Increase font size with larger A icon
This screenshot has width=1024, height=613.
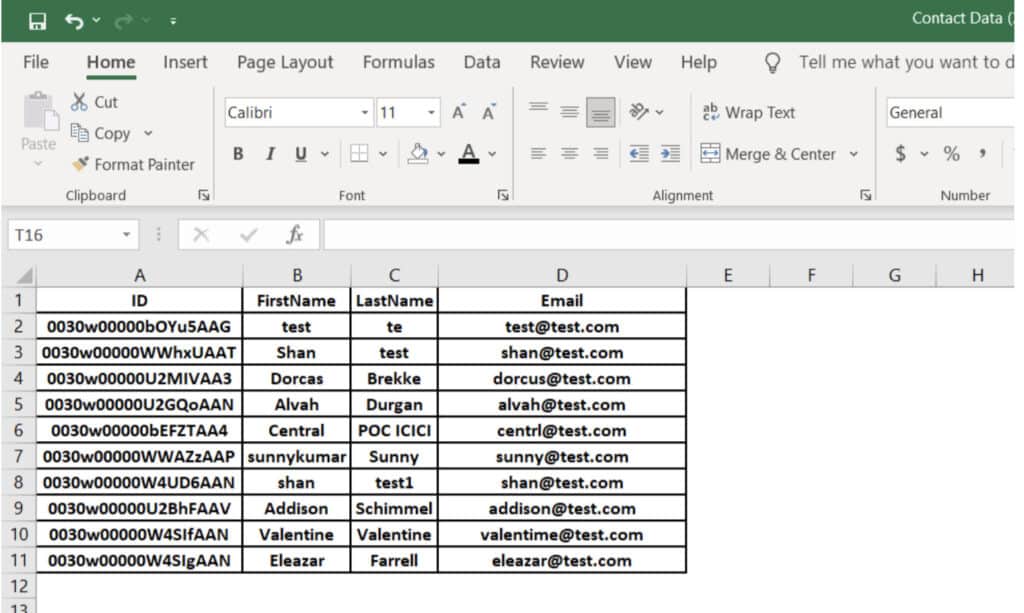[458, 113]
